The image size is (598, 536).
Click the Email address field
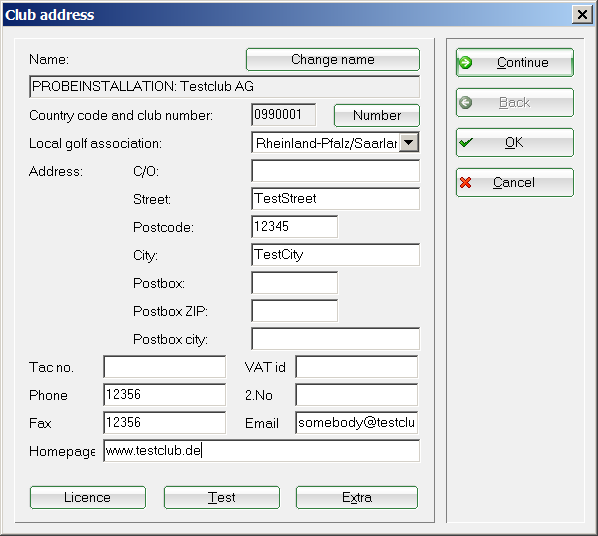click(x=357, y=423)
